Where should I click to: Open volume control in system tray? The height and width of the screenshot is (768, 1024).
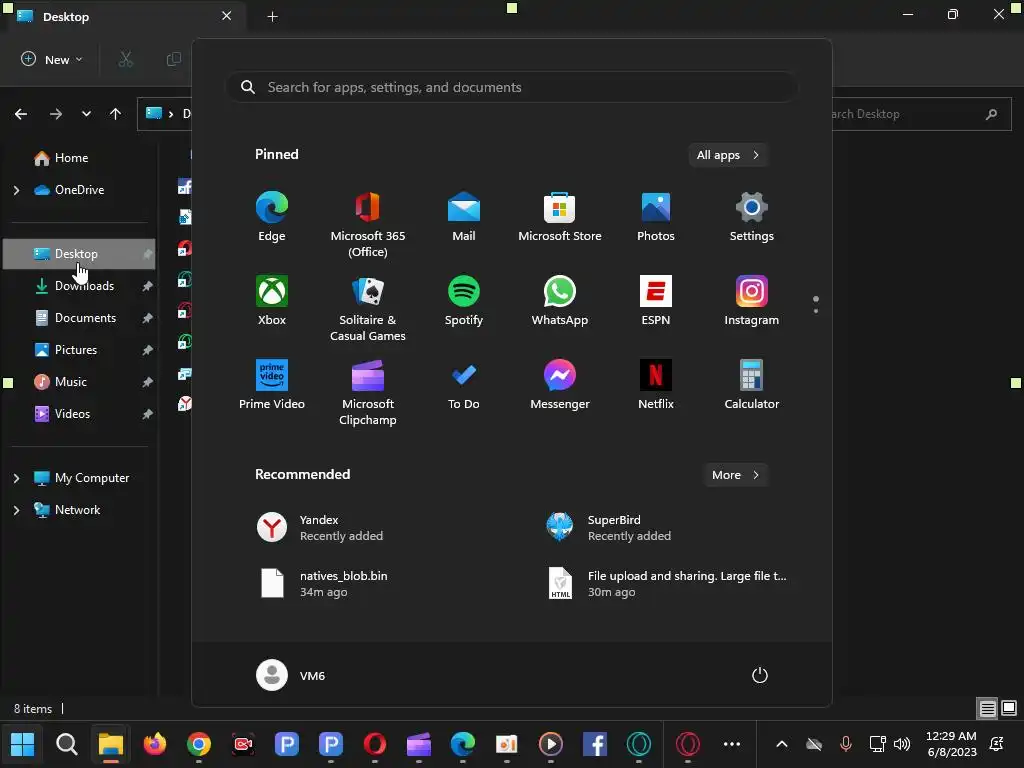[902, 744]
